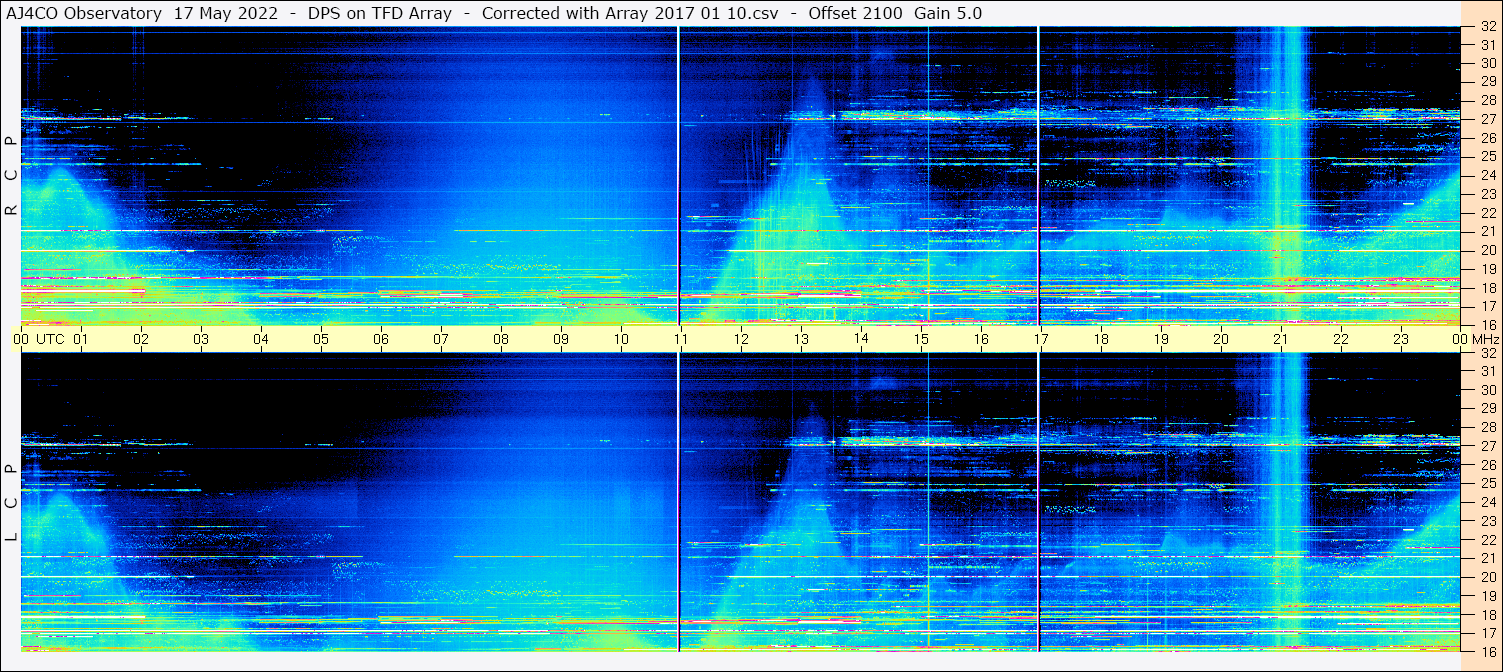This screenshot has width=1503, height=672.
Task: Click hour '08' on the UTC time axis
Action: (x=501, y=339)
